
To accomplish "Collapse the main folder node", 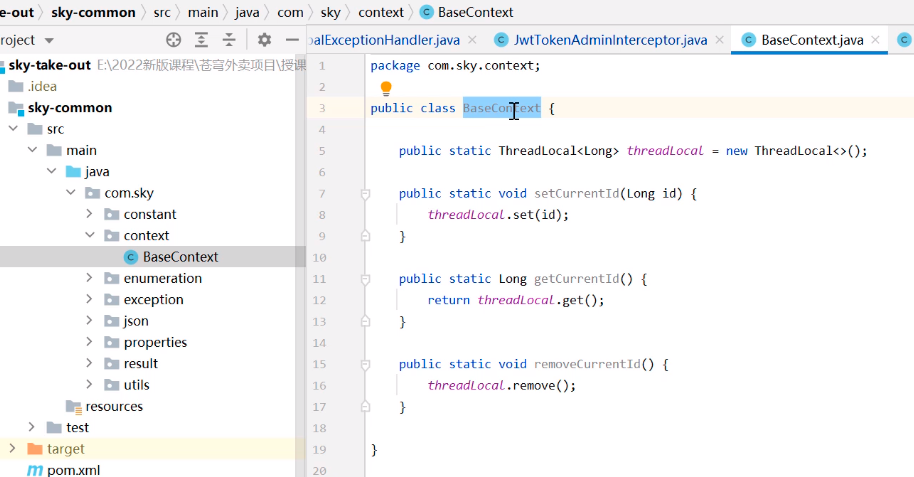I will click(x=33, y=150).
